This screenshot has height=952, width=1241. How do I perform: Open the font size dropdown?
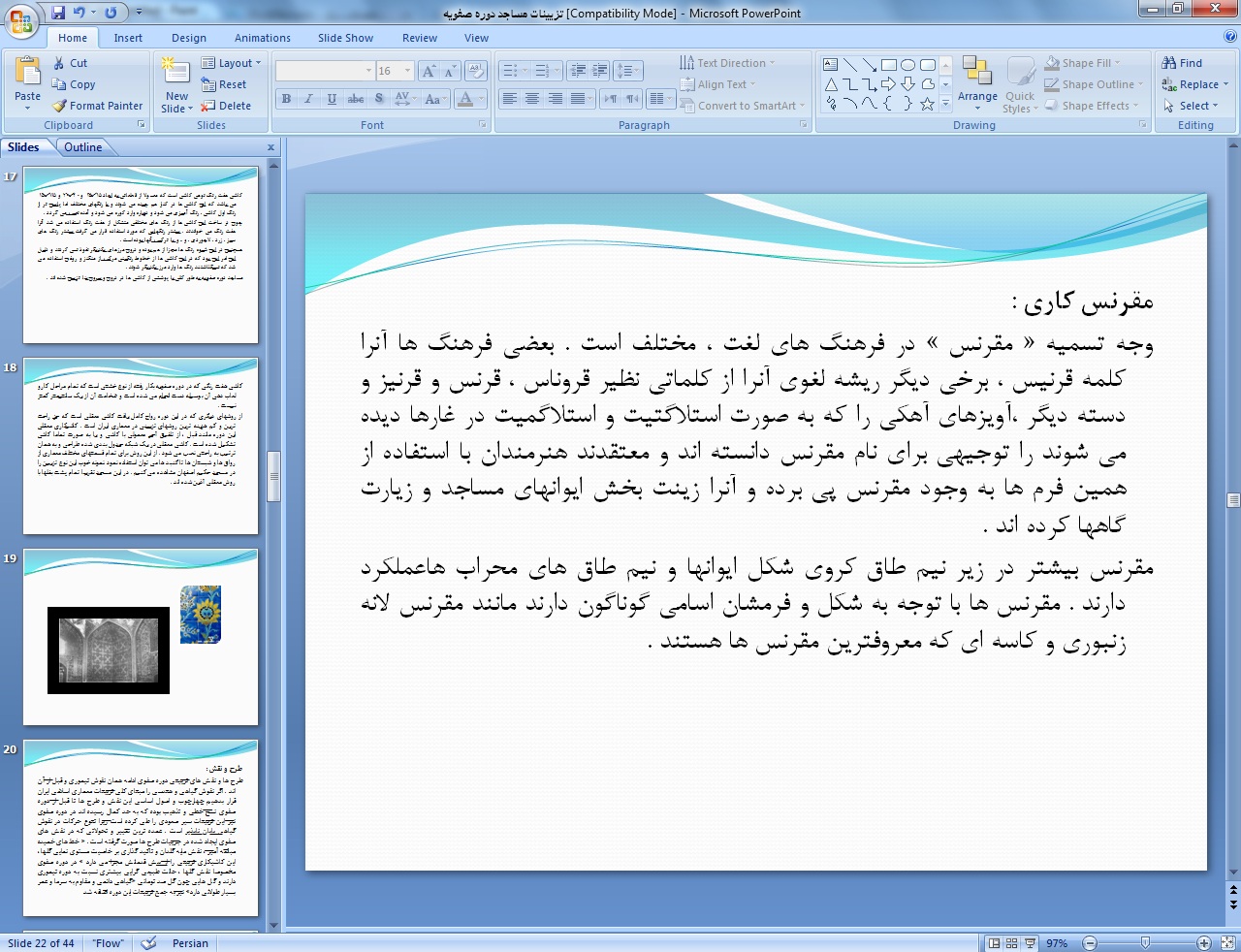[x=407, y=71]
